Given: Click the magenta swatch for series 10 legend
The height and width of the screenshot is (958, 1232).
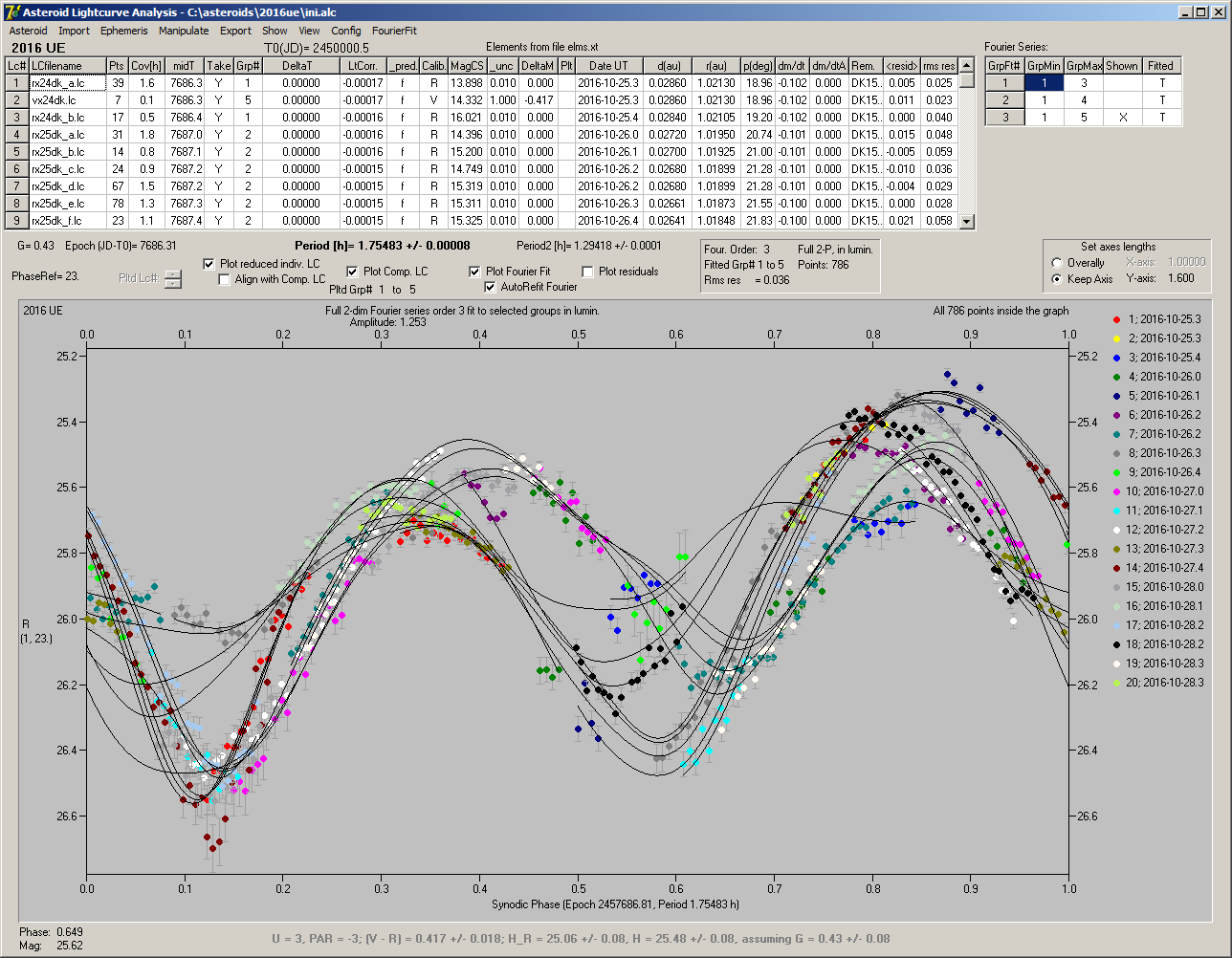Looking at the screenshot, I should 1115,491.
